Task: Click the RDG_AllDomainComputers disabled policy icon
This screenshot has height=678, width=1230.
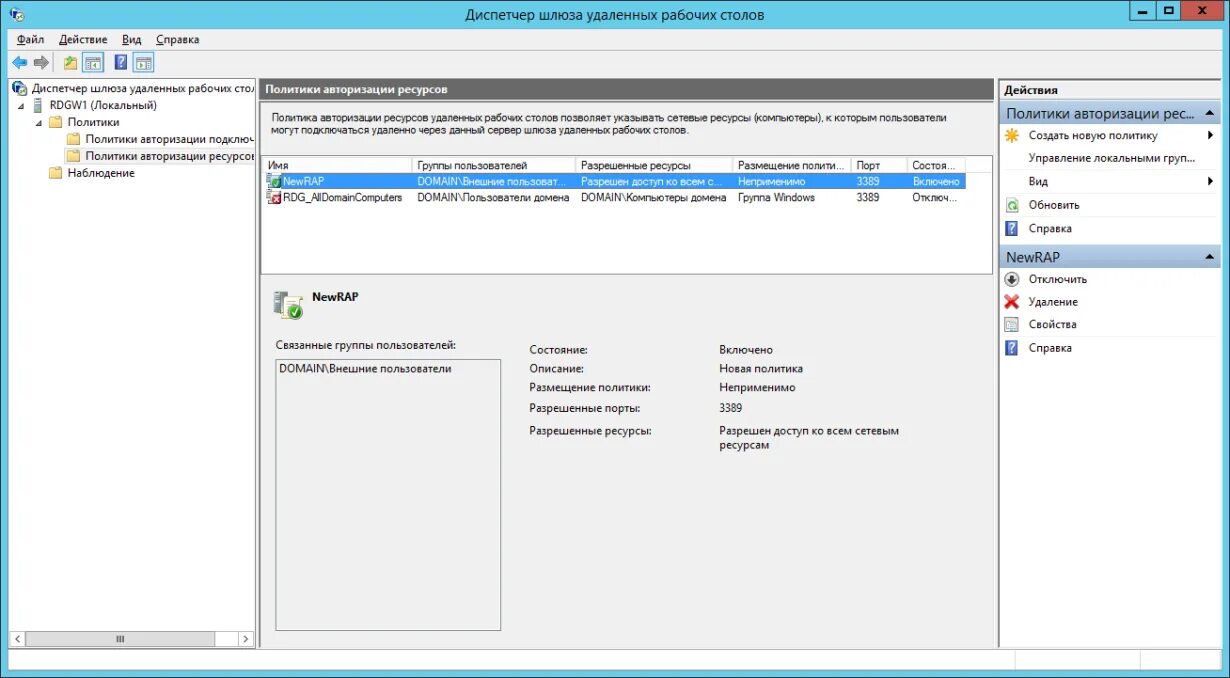Action: coord(274,198)
